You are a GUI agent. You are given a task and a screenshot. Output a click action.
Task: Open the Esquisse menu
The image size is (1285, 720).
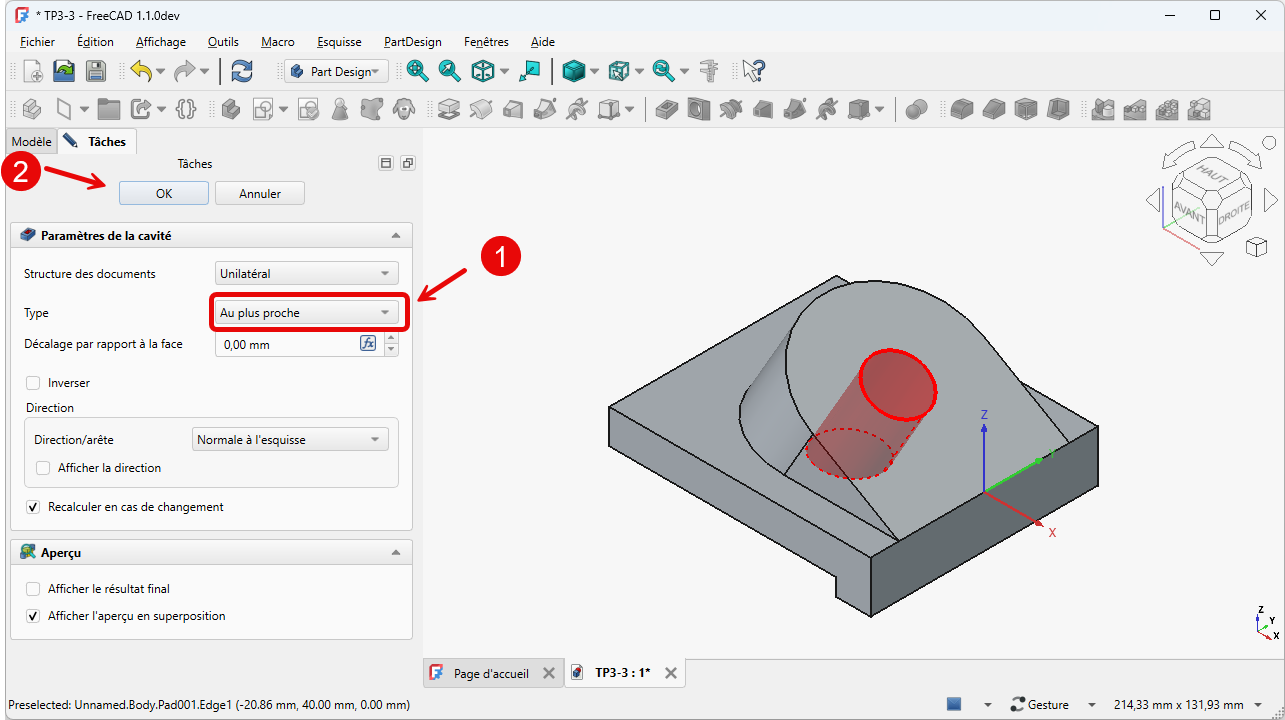click(339, 42)
